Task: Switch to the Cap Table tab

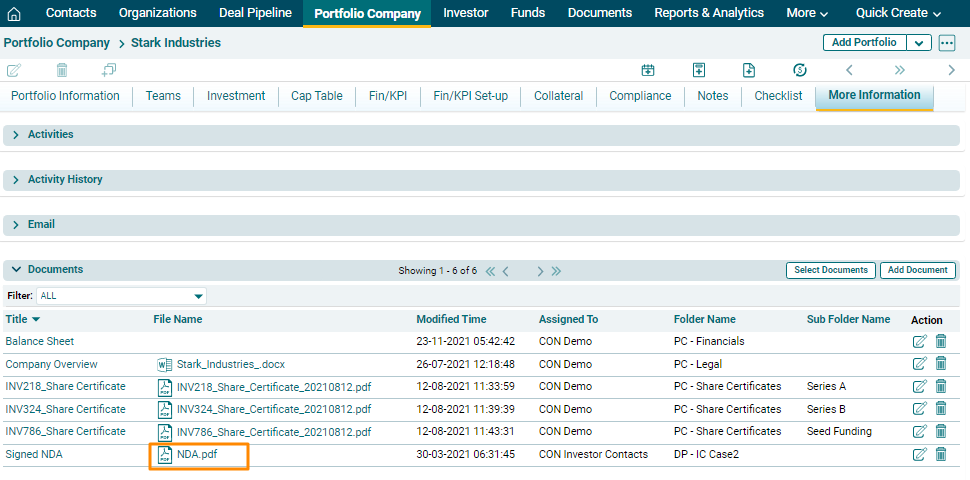Action: point(316,96)
